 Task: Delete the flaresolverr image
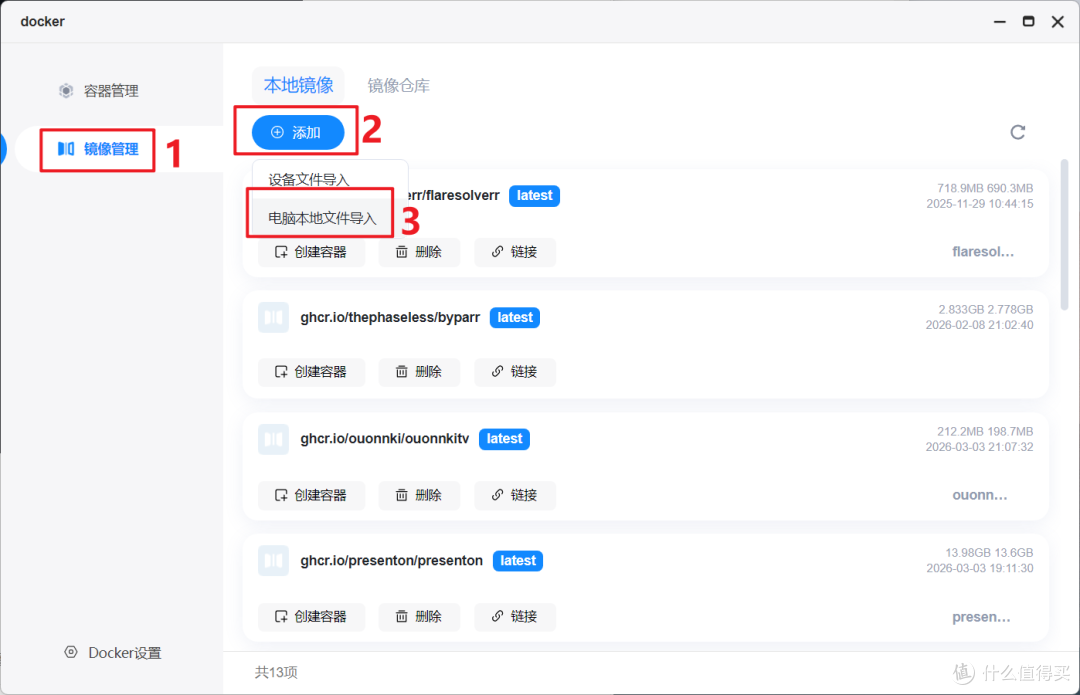coord(419,252)
